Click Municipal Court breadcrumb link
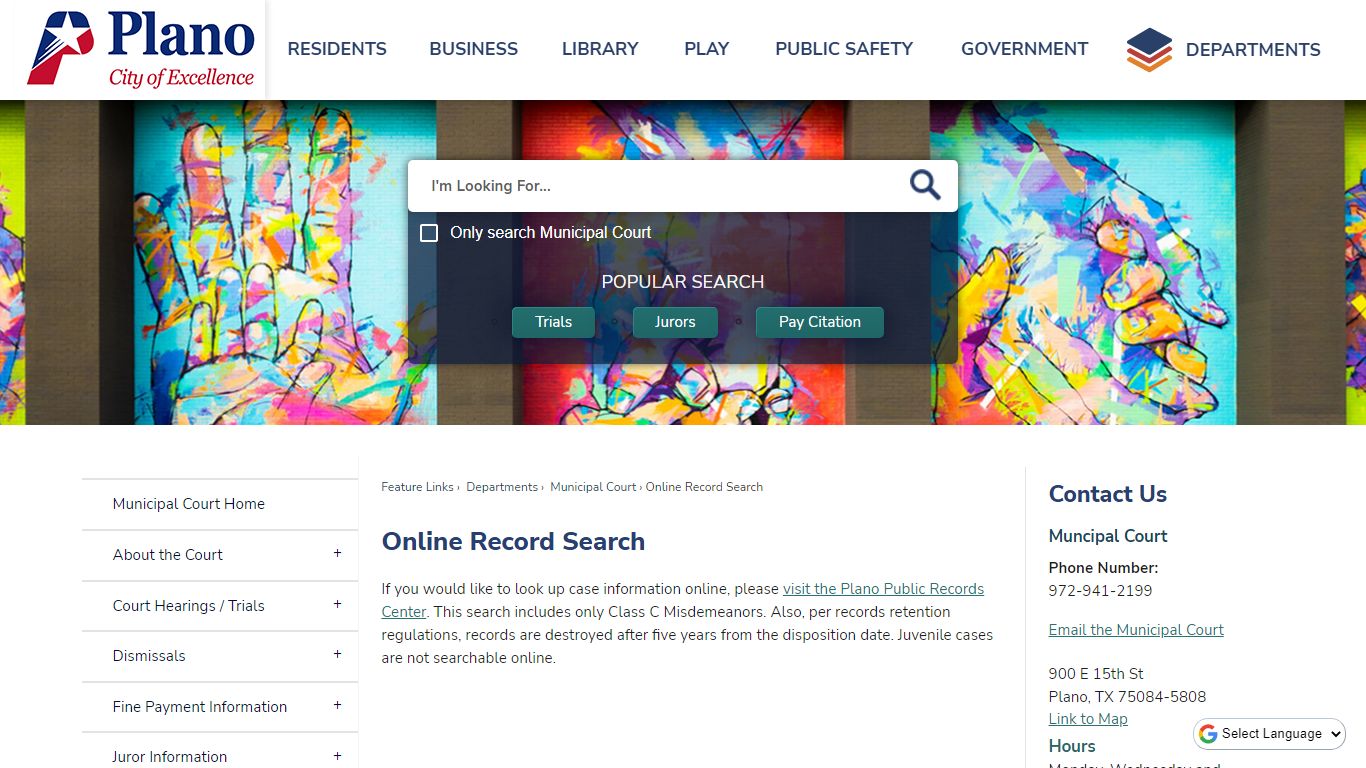Screen dimensions: 1366x768 pyautogui.click(x=593, y=487)
